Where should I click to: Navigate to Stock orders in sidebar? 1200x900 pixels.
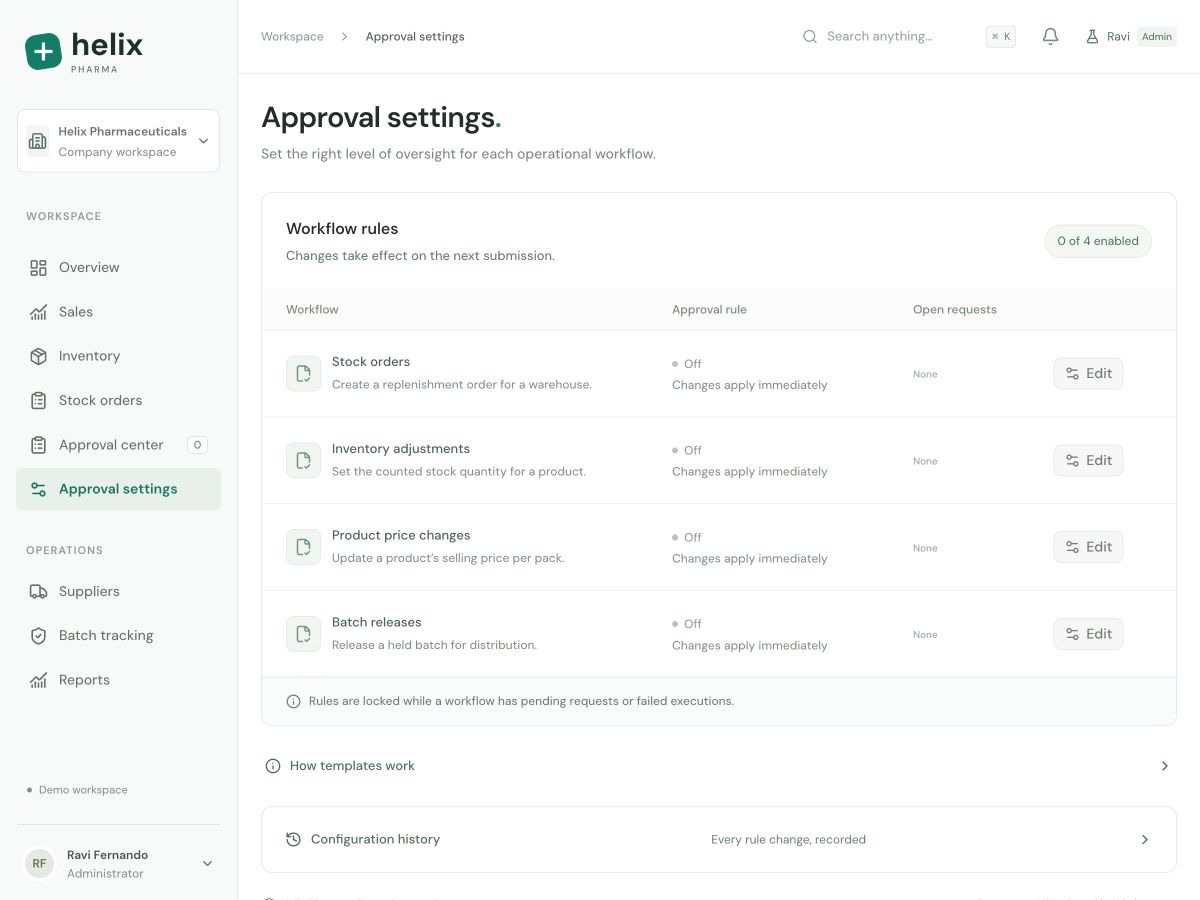118,400
